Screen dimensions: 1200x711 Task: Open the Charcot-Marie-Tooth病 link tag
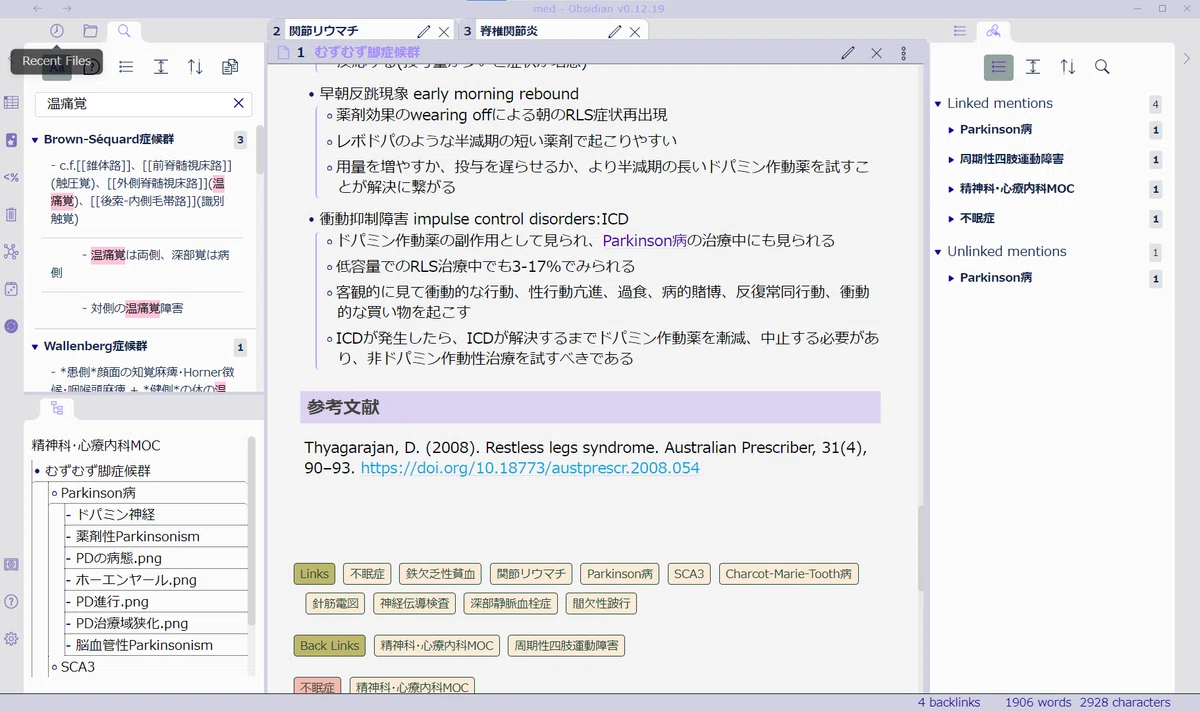tap(789, 574)
